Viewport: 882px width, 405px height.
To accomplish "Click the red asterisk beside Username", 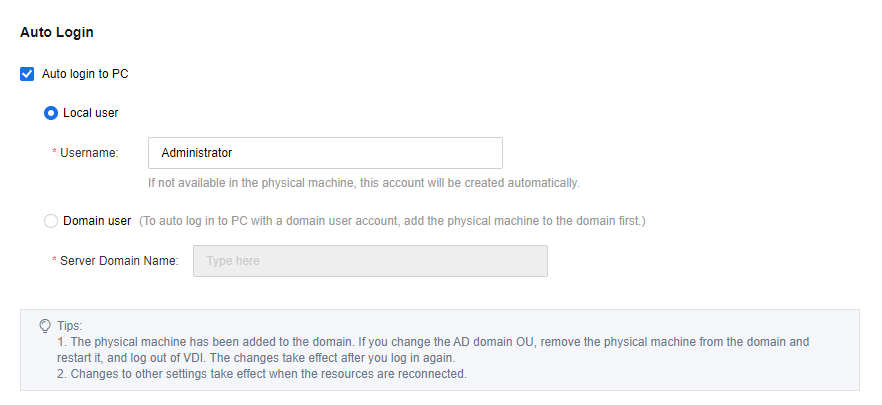I will pos(54,153).
